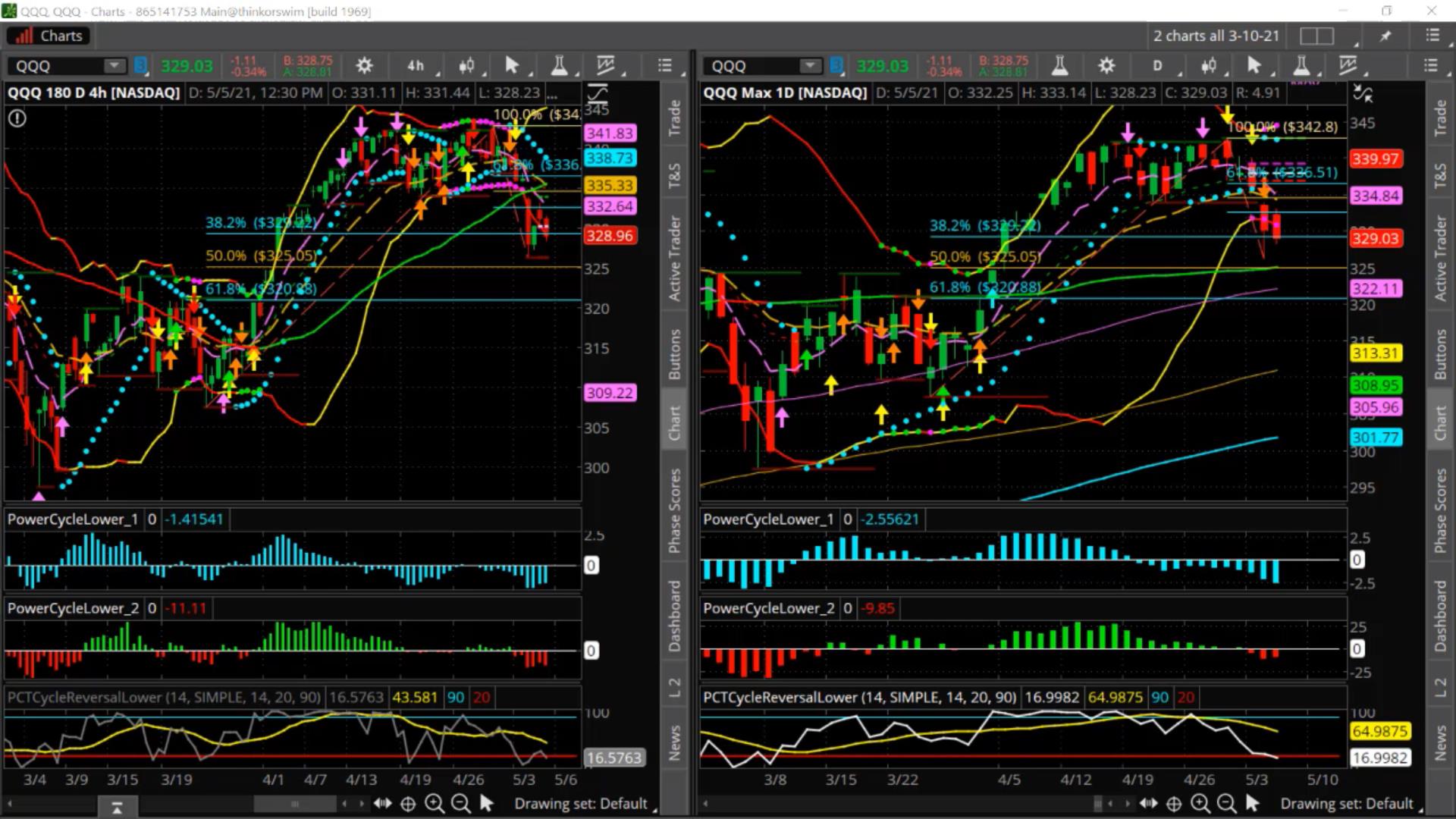Image resolution: width=1456 pixels, height=819 pixels.
Task: Open right chart style candlestick menu
Action: 1209,66
